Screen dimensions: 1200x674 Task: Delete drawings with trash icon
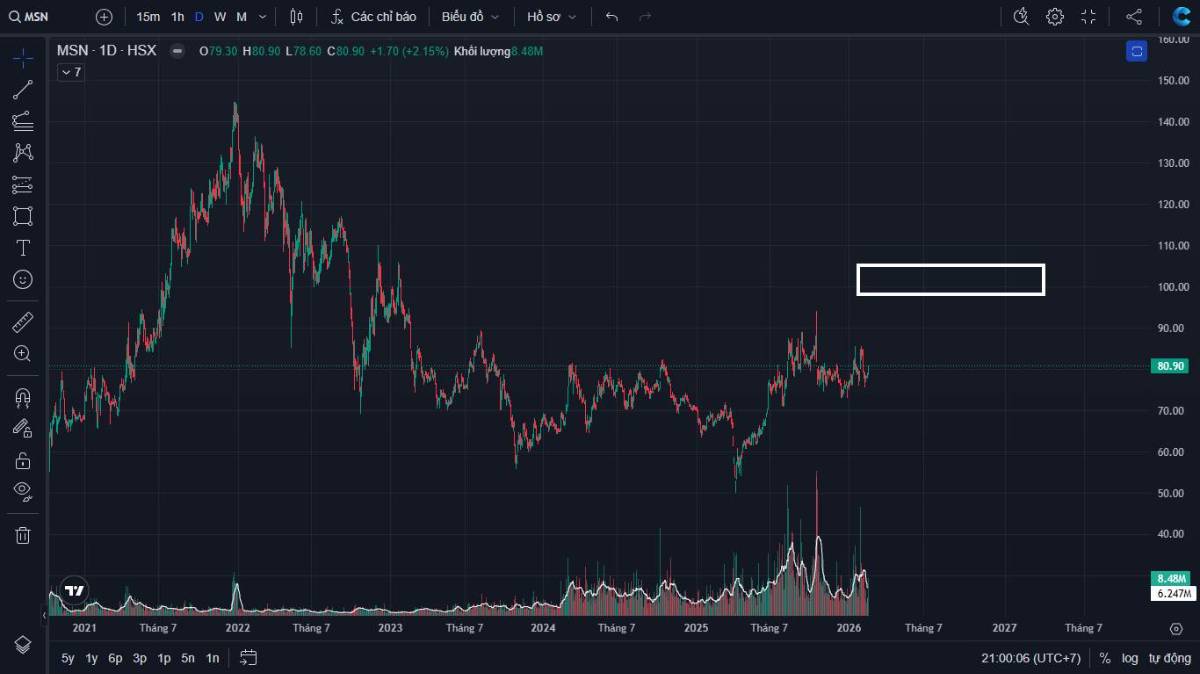coord(22,535)
